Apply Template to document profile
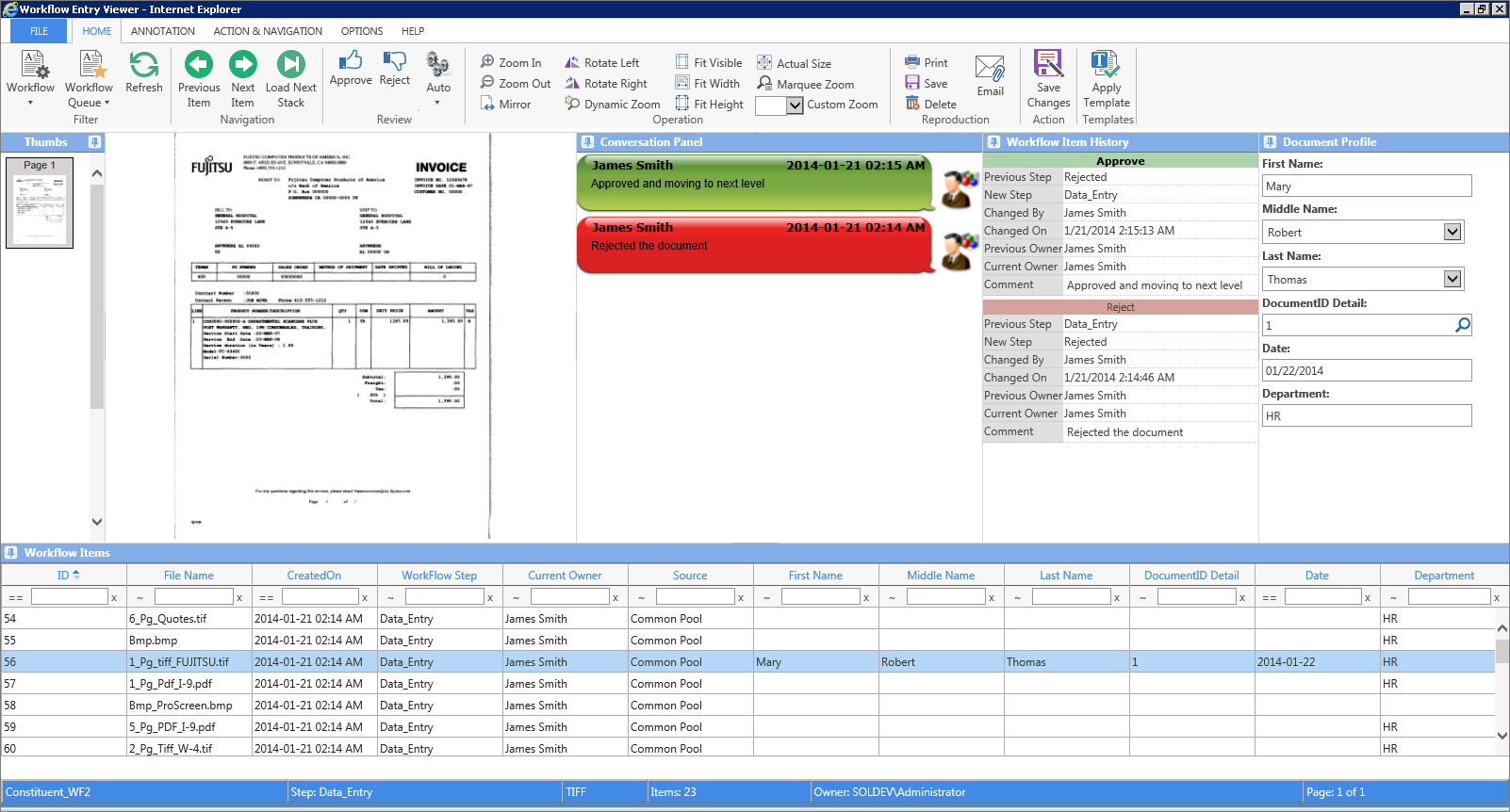The width and height of the screenshot is (1510, 812). 1107,79
